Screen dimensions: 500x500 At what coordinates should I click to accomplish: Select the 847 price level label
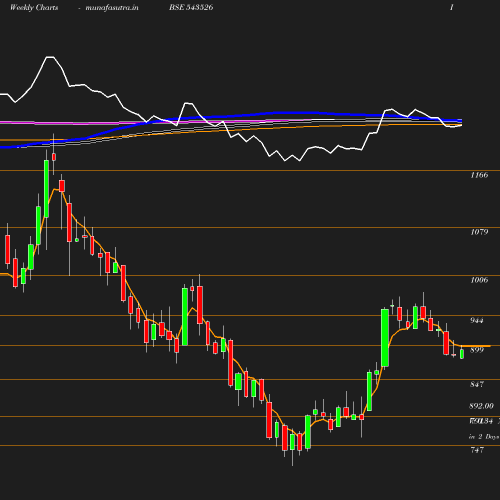477,384
